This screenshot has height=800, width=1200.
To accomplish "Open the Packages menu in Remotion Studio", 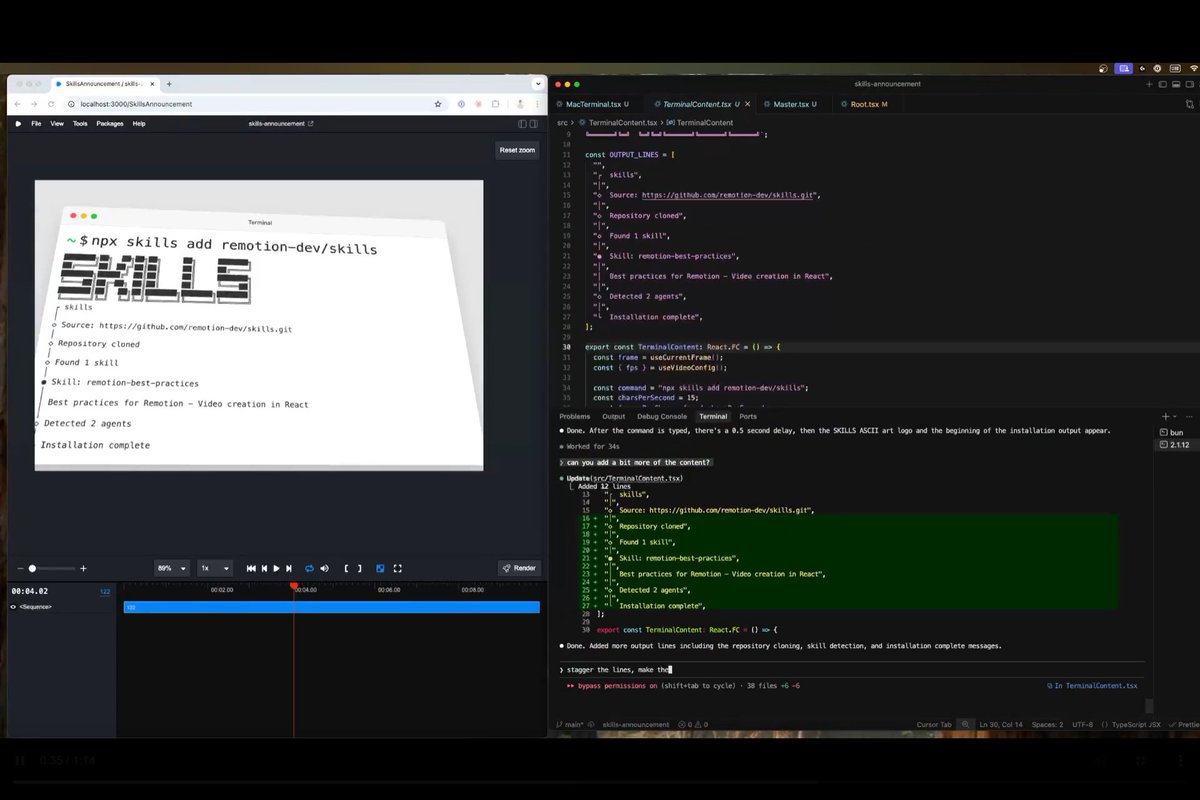I will click(x=110, y=124).
